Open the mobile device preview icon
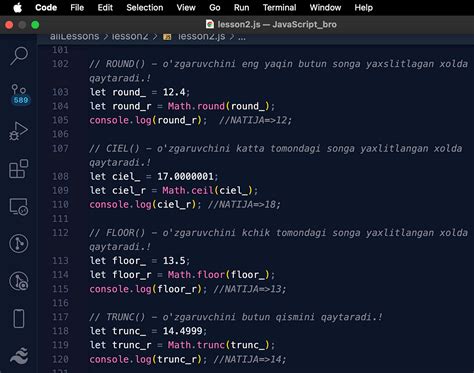 (19, 319)
